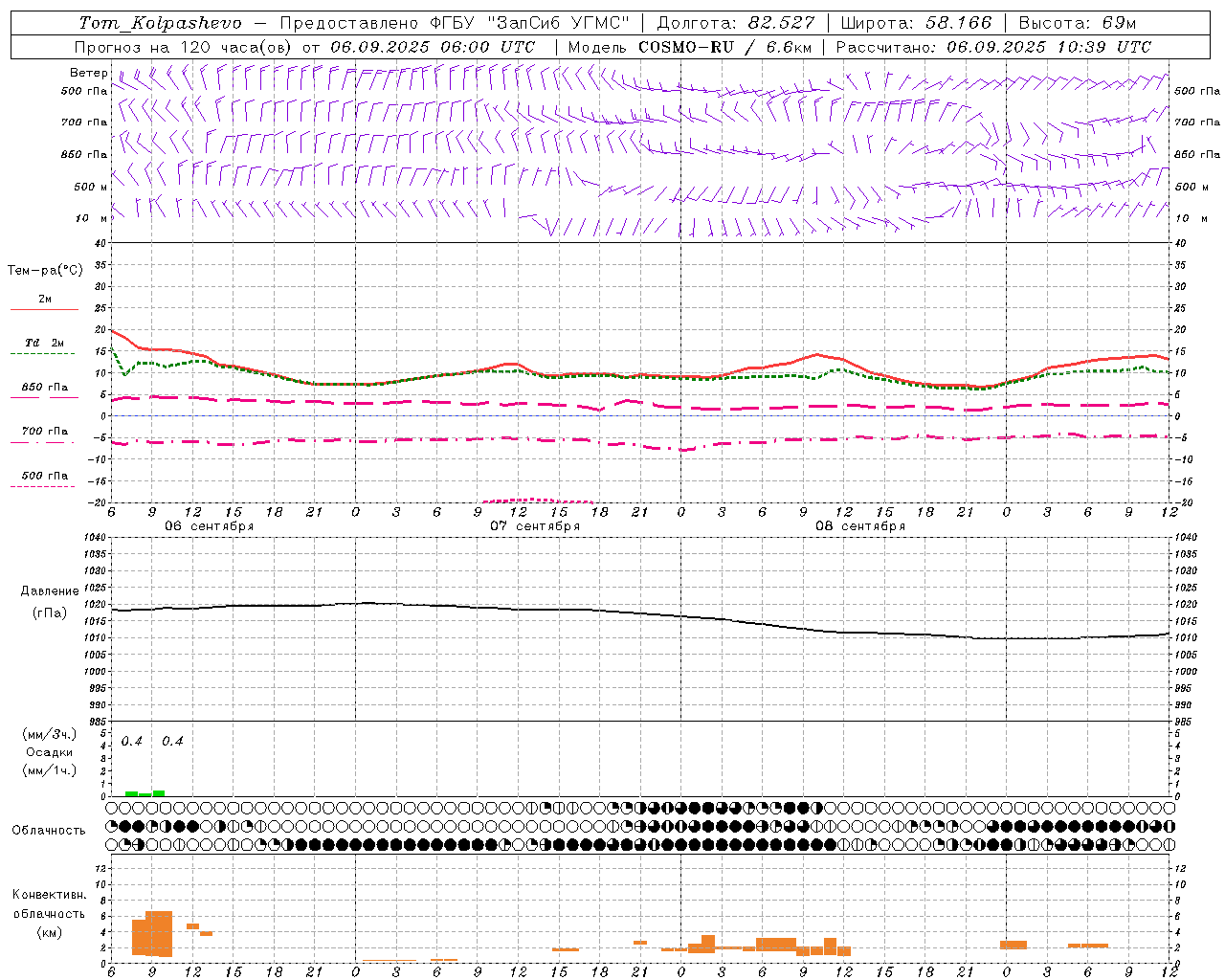This screenshot has width=1225, height=980.
Task: Click the '(мм/1ч.)' precipitation unit label
Action: tap(49, 771)
